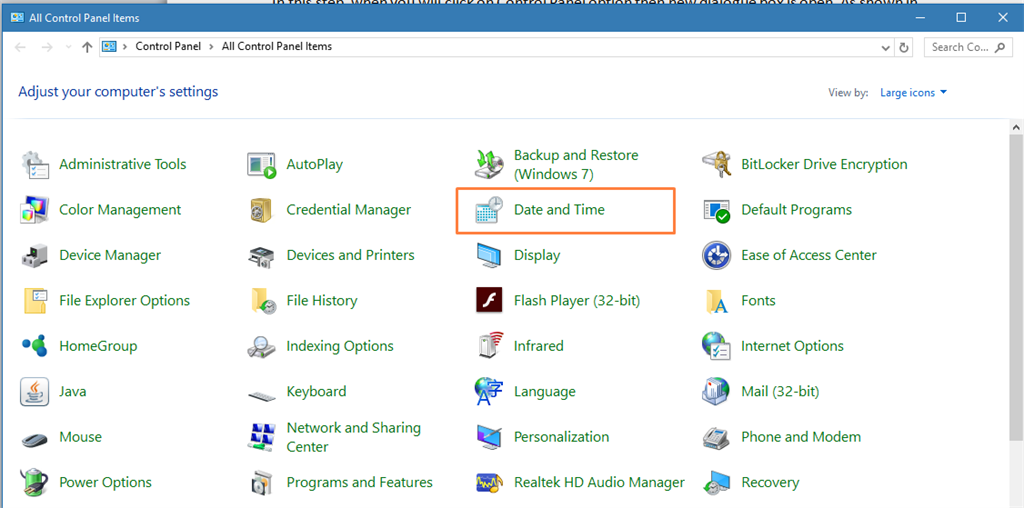
Task: Click the Credential Manager safe icon
Action: pos(262,210)
